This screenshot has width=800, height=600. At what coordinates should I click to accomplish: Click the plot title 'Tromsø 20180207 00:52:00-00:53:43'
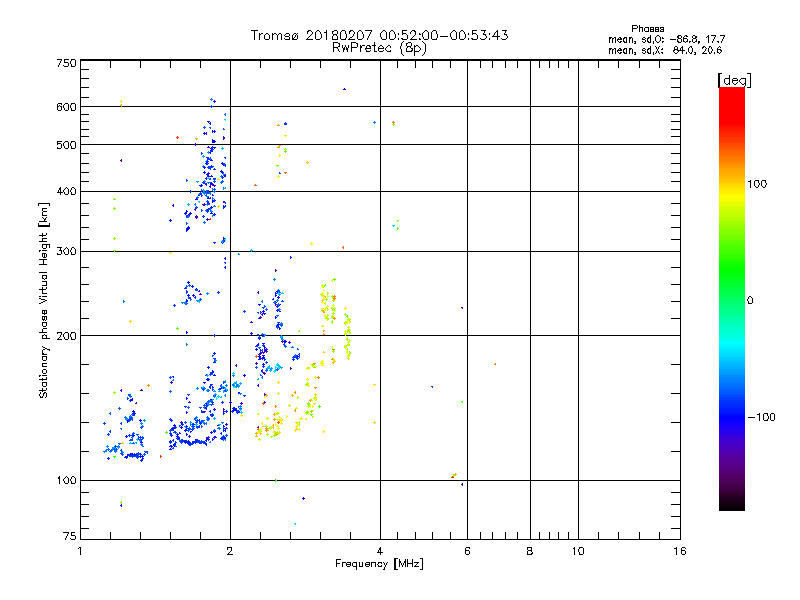click(x=379, y=35)
